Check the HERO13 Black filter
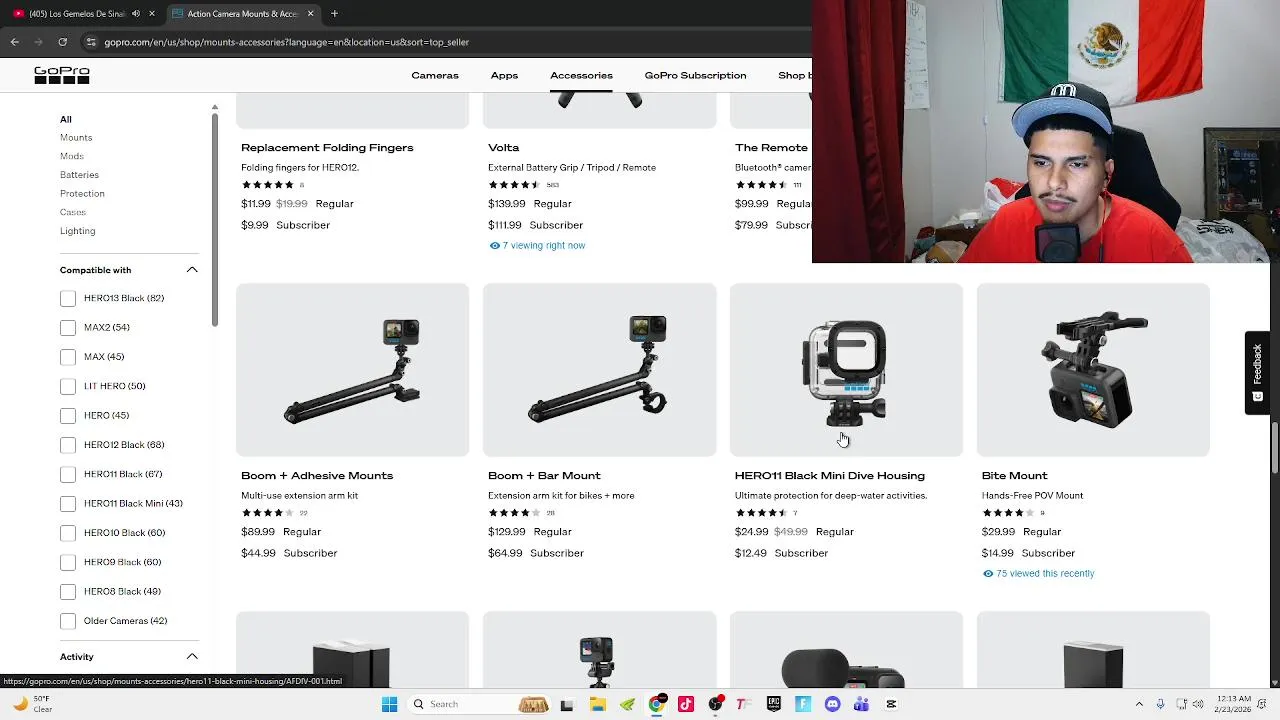 pos(68,298)
